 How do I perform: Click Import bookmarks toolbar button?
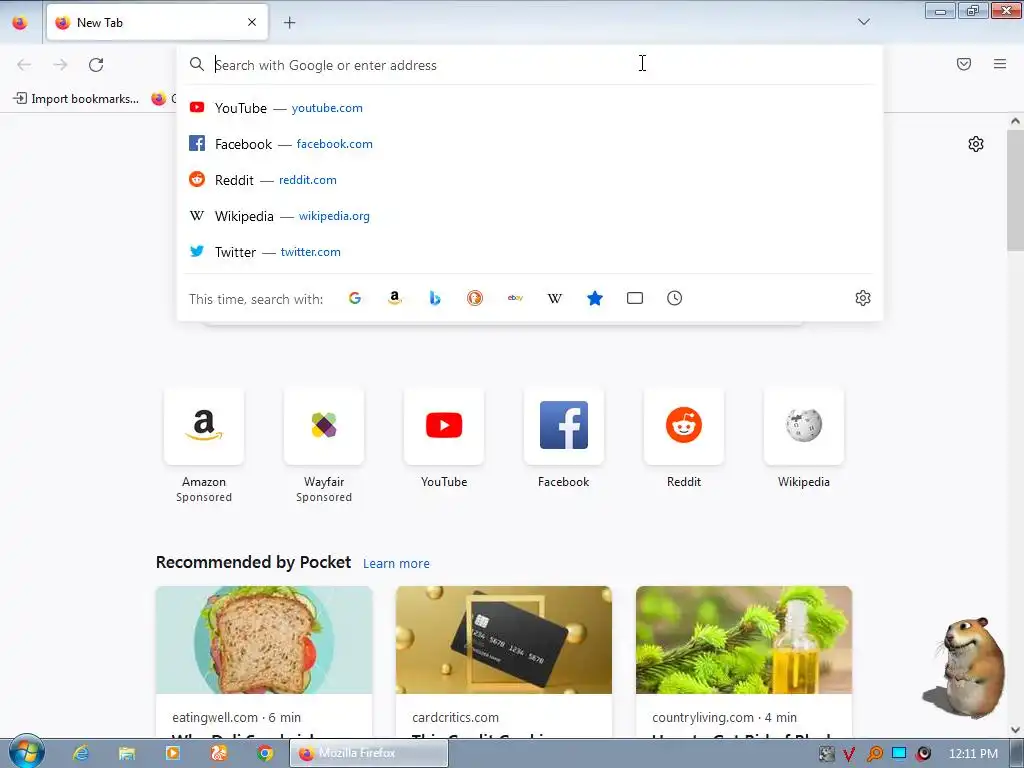click(76, 99)
